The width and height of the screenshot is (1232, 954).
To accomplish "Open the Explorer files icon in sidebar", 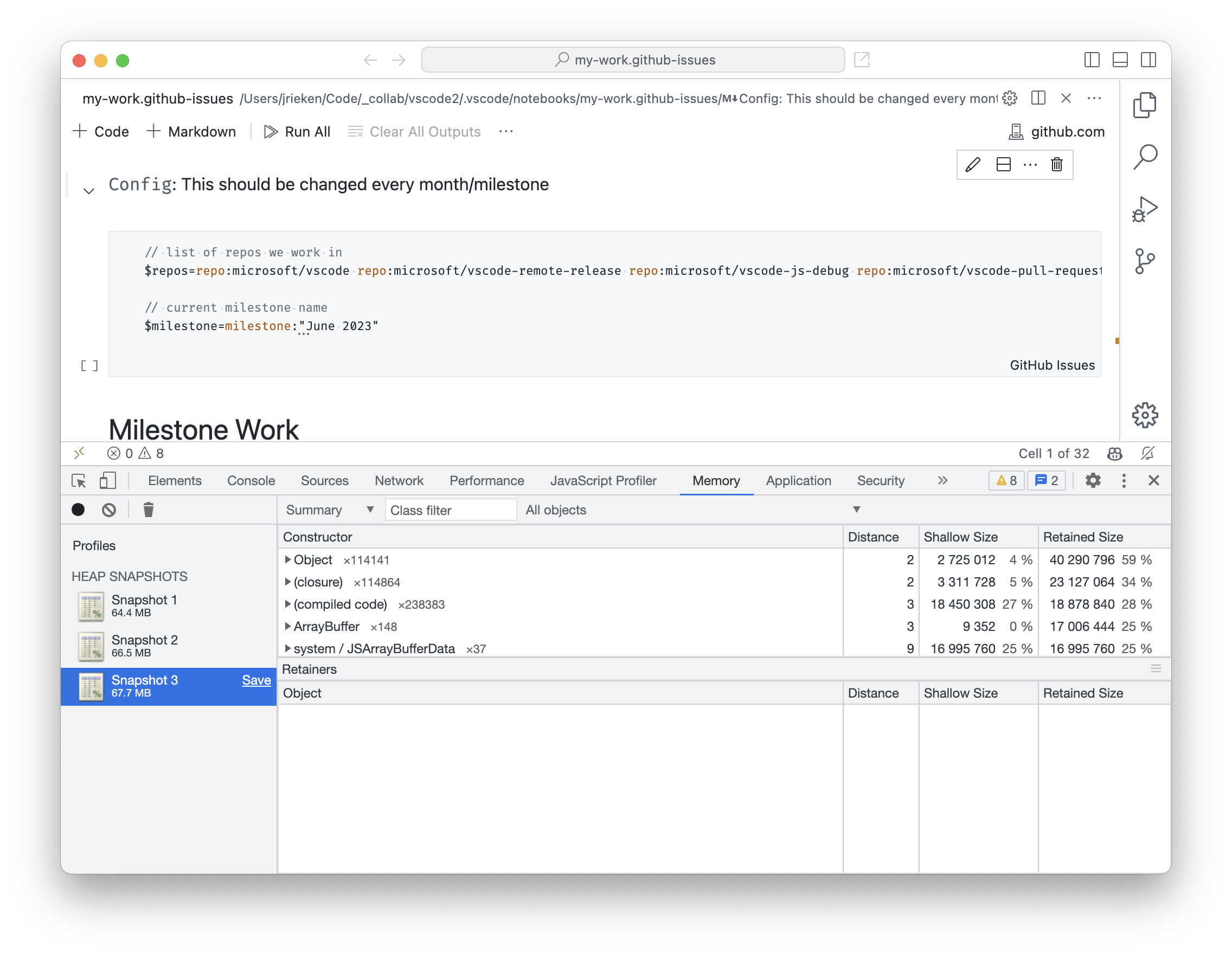I will coord(1145,105).
